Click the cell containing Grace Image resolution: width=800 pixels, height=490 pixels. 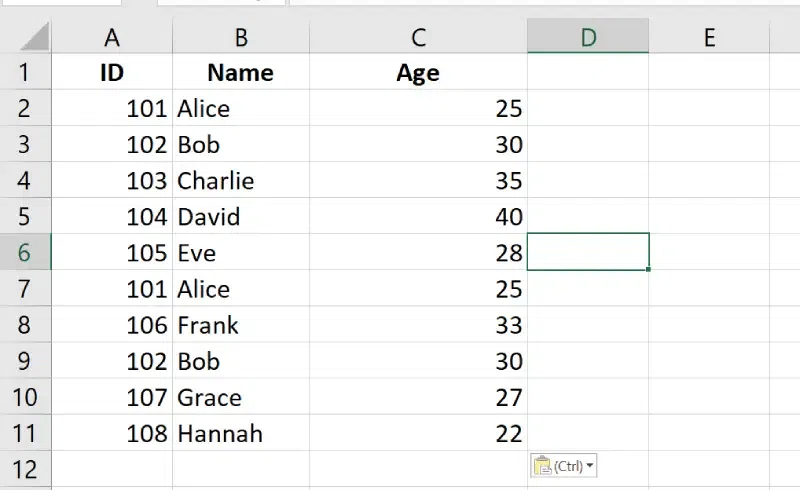click(241, 397)
